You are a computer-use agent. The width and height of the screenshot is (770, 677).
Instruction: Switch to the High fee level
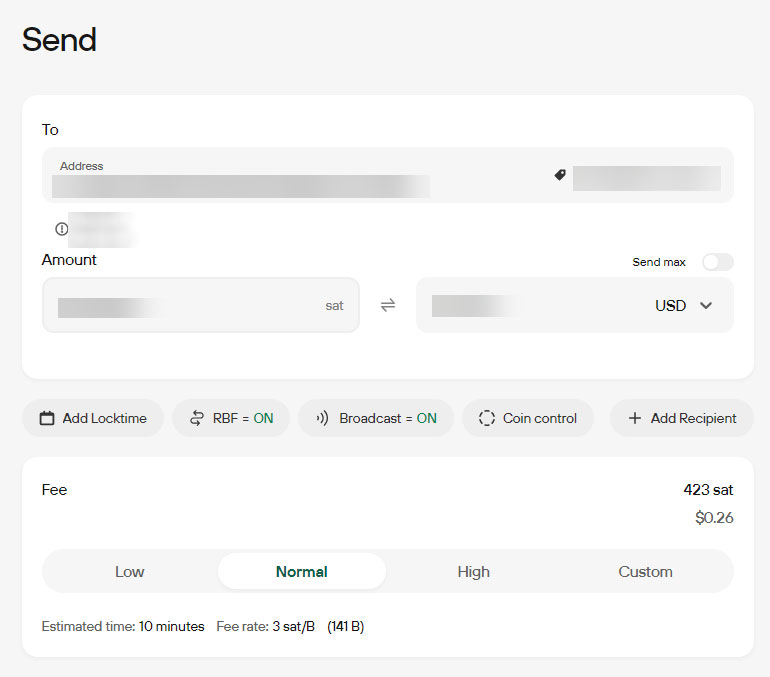(x=473, y=572)
